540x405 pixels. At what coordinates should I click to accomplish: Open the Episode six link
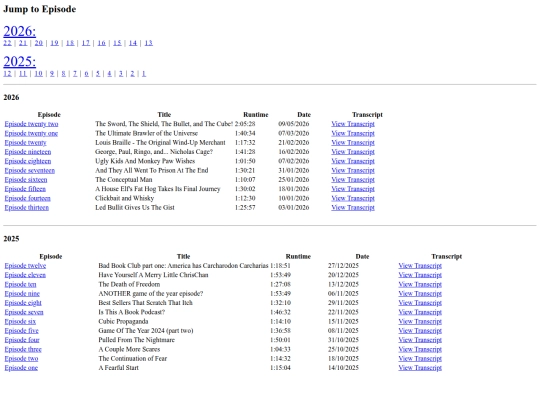click(20, 322)
